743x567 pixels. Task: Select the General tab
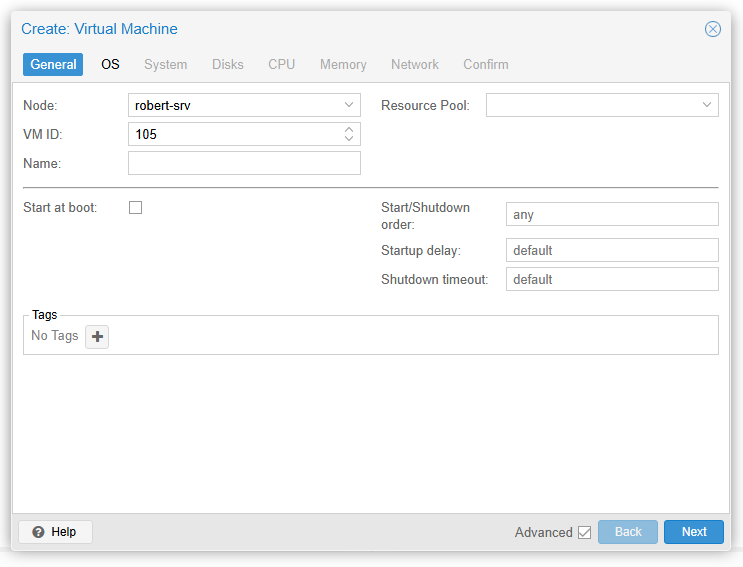tap(53, 64)
